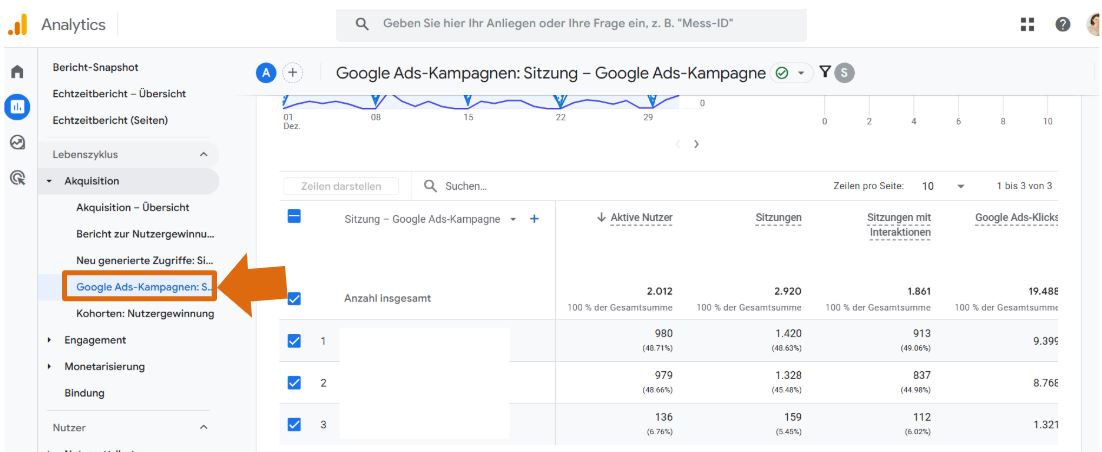This screenshot has width=1102, height=452.
Task: Add a comparison with the plus circle
Action: point(292,72)
